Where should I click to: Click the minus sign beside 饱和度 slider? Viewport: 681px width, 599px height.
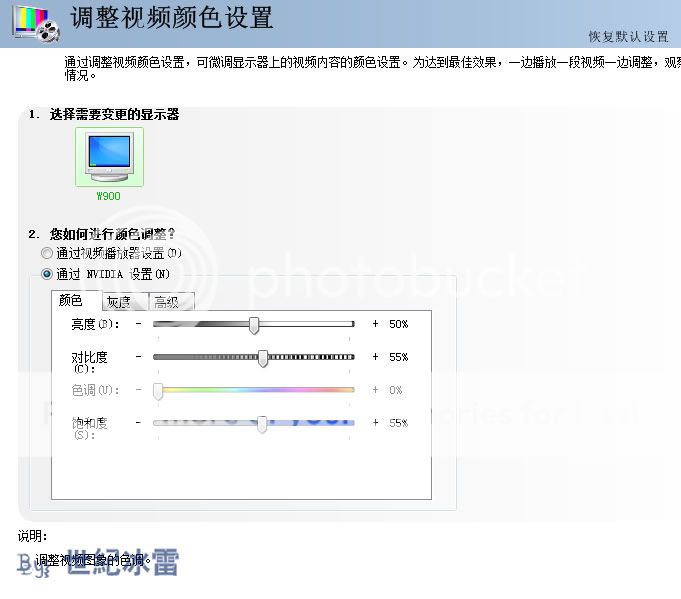pos(138,423)
